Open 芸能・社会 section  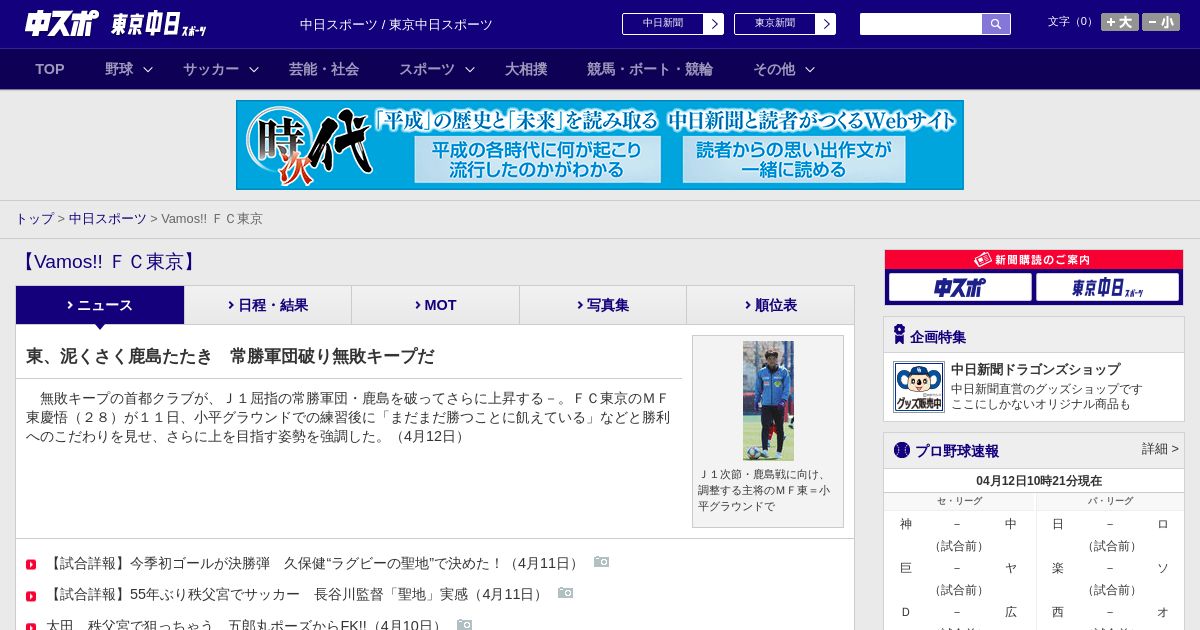(324, 69)
